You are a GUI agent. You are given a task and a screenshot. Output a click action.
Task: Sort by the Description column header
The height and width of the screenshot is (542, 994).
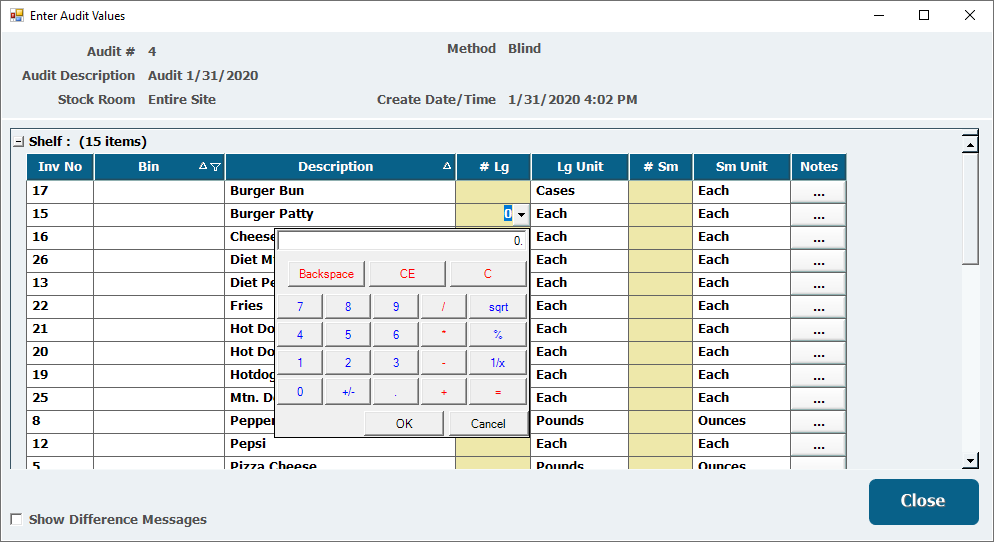pos(335,167)
